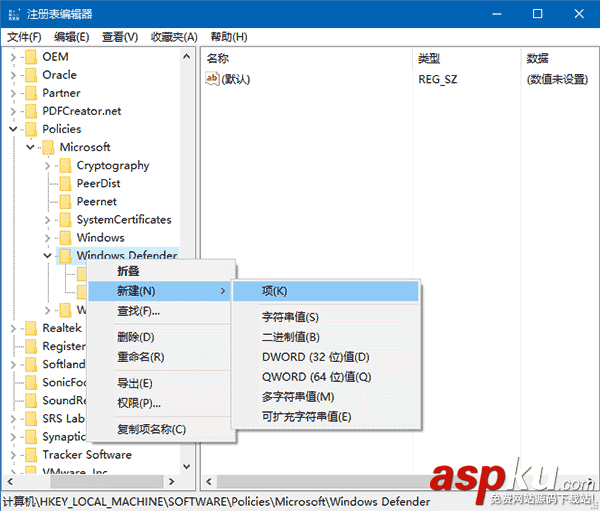Select 查找(F)... in the context menu
This screenshot has height=511, width=600.
159,311
